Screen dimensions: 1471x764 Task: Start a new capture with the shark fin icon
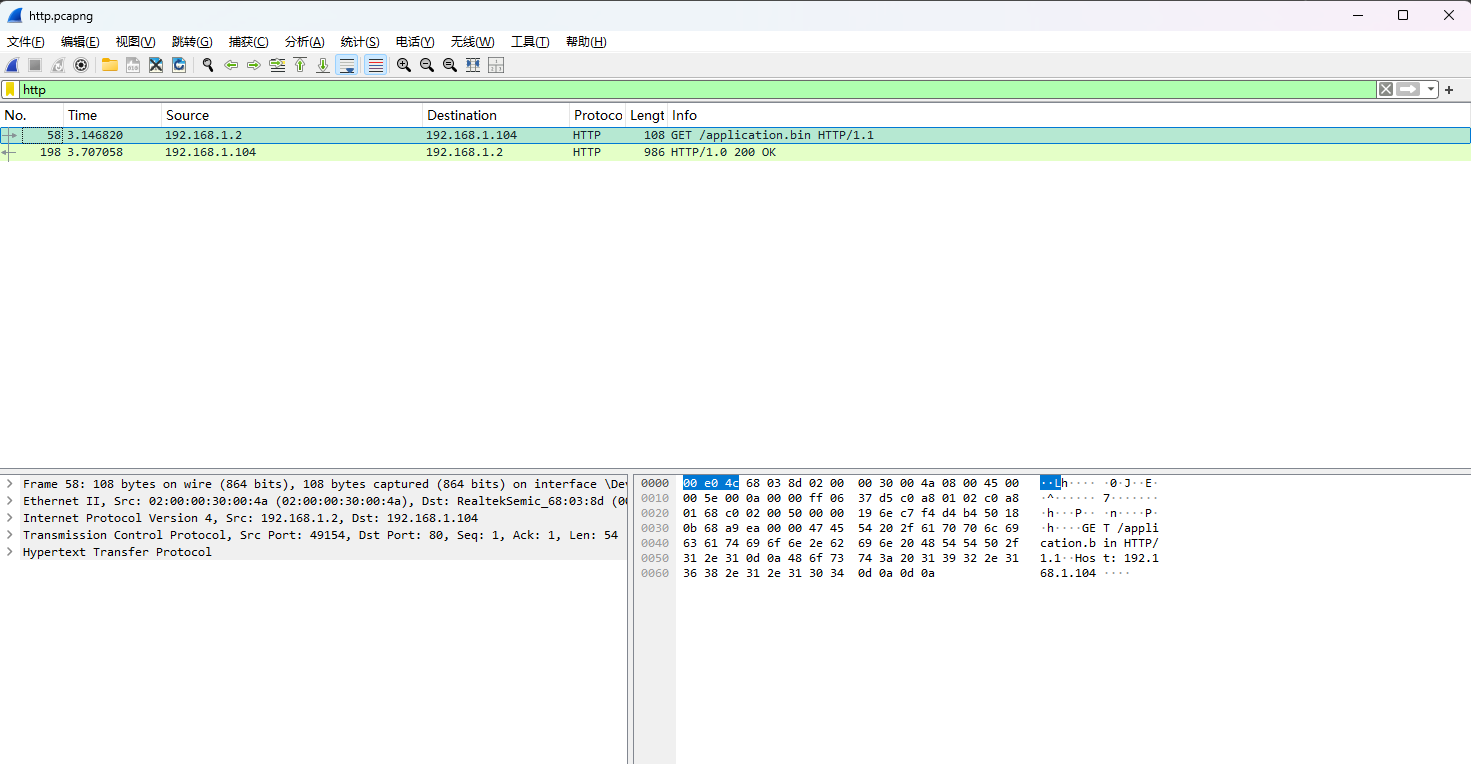pyautogui.click(x=12, y=65)
